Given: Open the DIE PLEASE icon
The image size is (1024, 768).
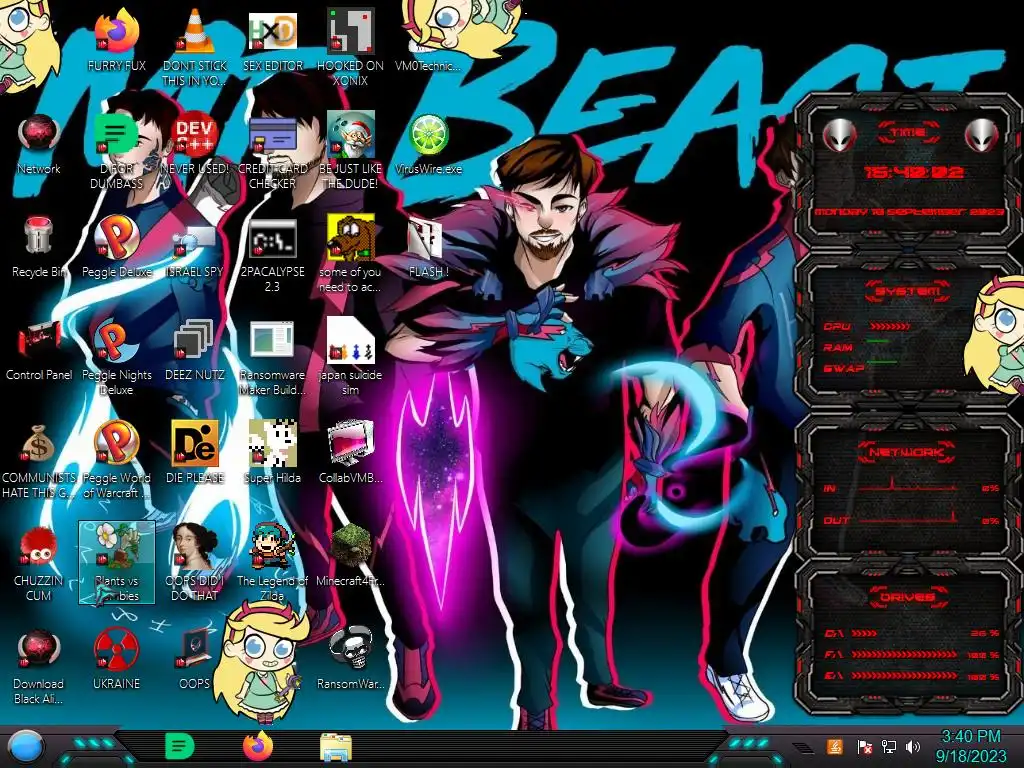Looking at the screenshot, I should [195, 444].
